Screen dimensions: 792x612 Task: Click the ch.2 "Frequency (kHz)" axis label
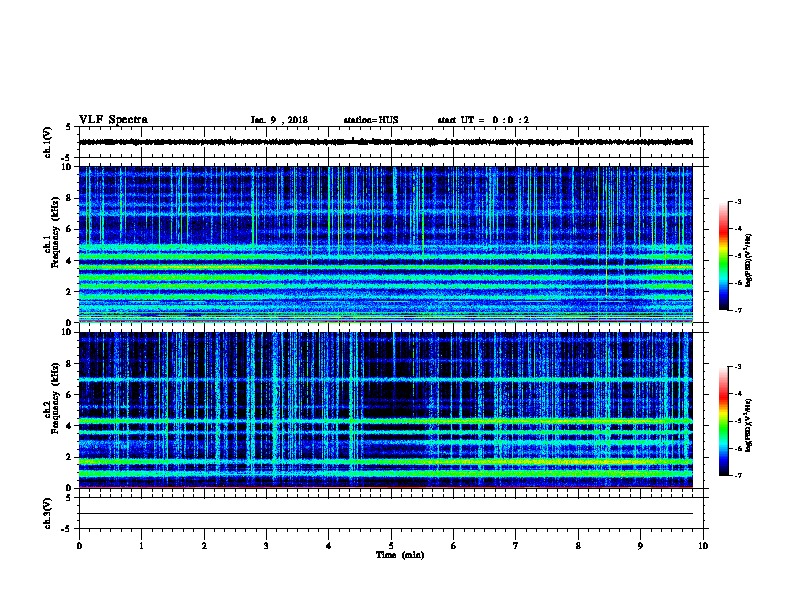(55, 398)
